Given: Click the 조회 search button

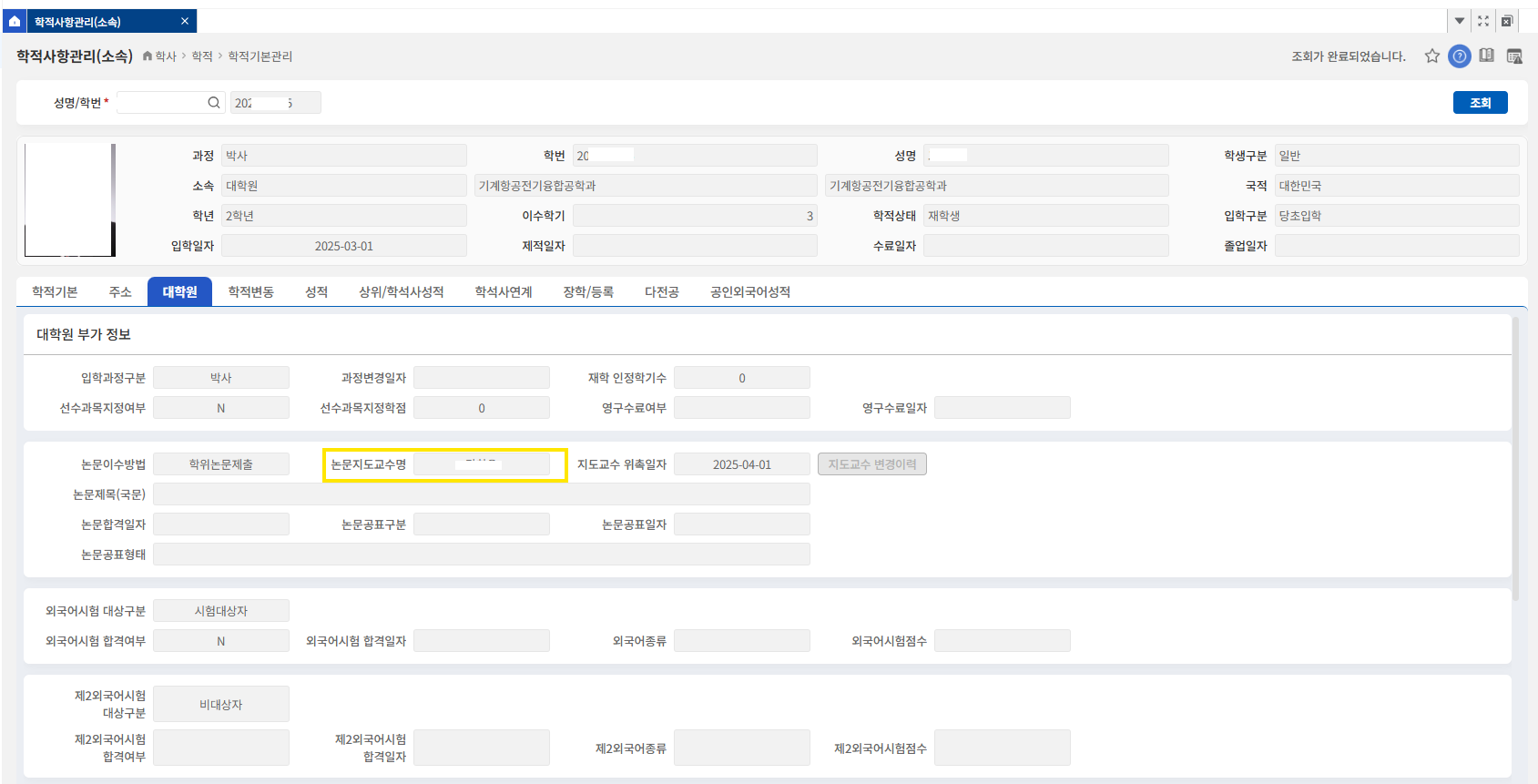Looking at the screenshot, I should [x=1481, y=103].
